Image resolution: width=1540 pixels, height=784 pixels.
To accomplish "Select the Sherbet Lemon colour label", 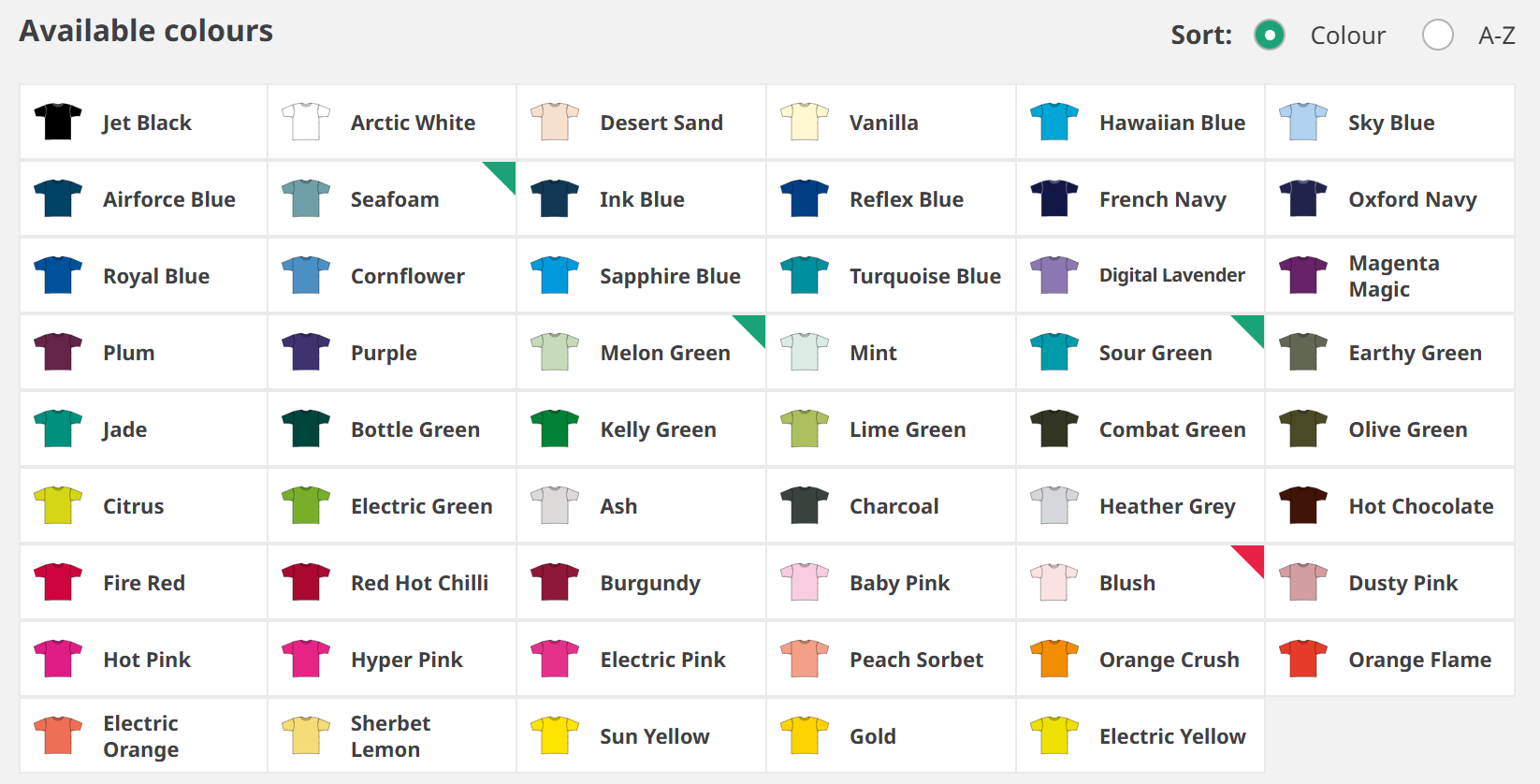I will pos(390,736).
